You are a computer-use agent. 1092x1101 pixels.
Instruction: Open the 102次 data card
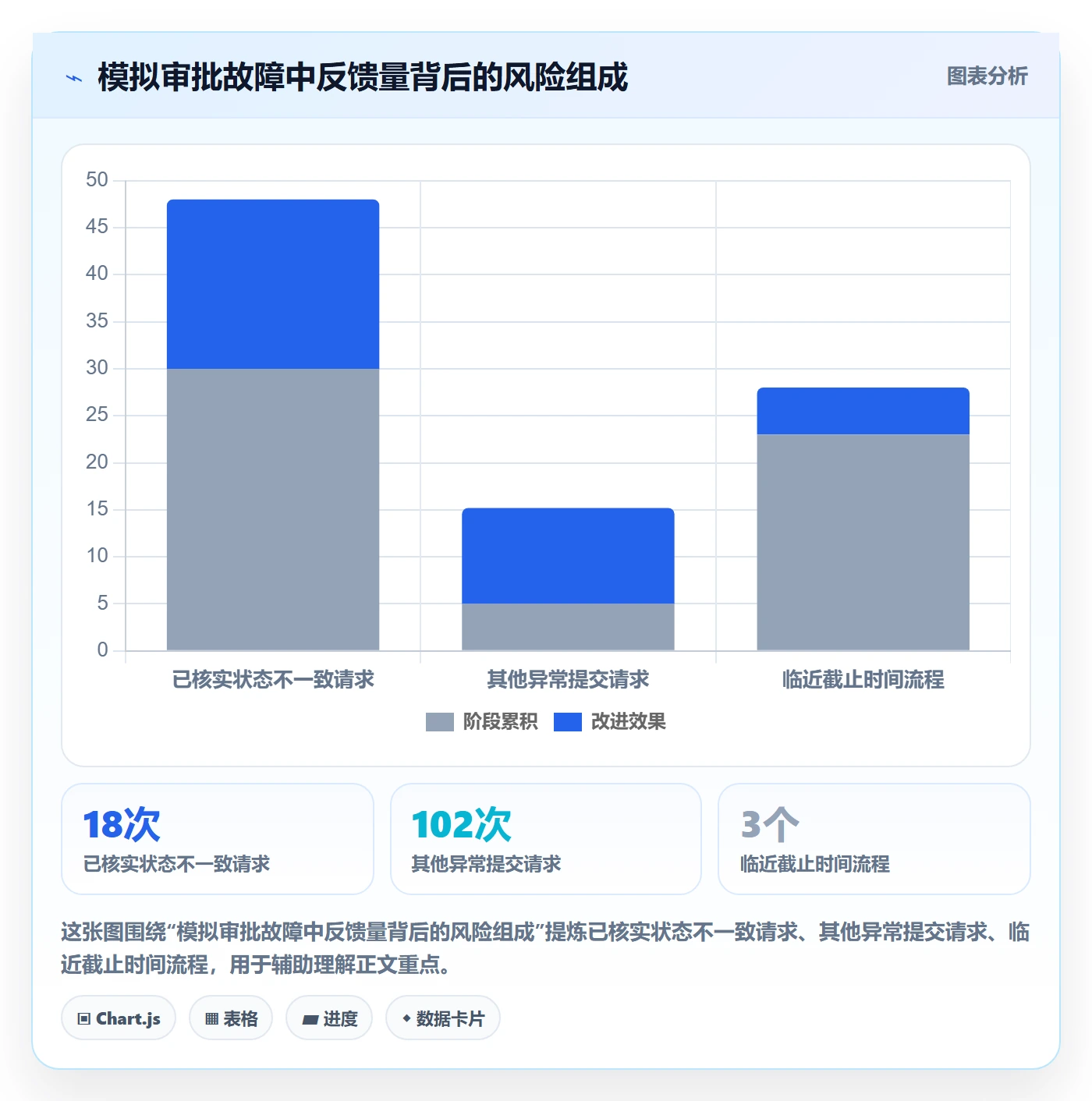click(x=546, y=839)
